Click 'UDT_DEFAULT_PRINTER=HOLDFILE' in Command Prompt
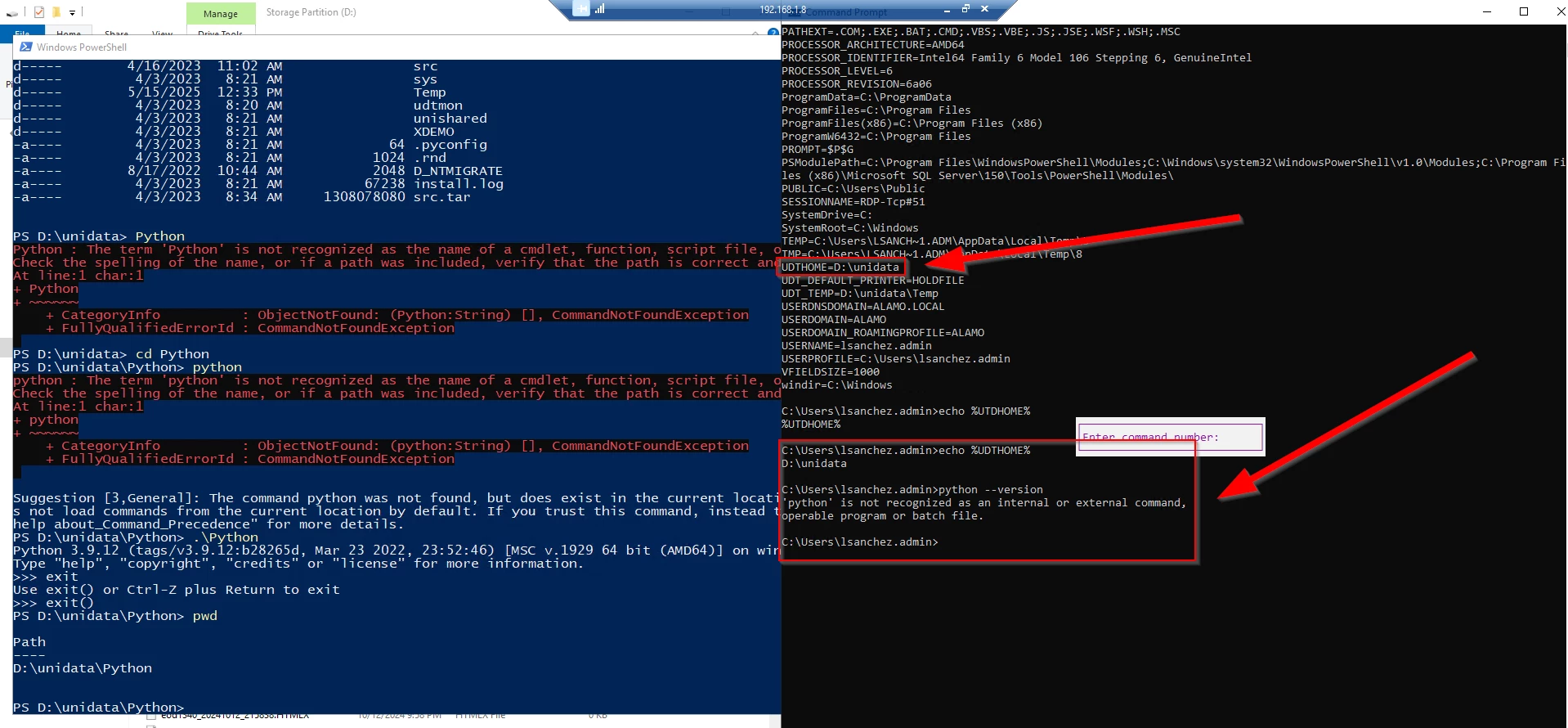The width and height of the screenshot is (1568, 728). [873, 281]
